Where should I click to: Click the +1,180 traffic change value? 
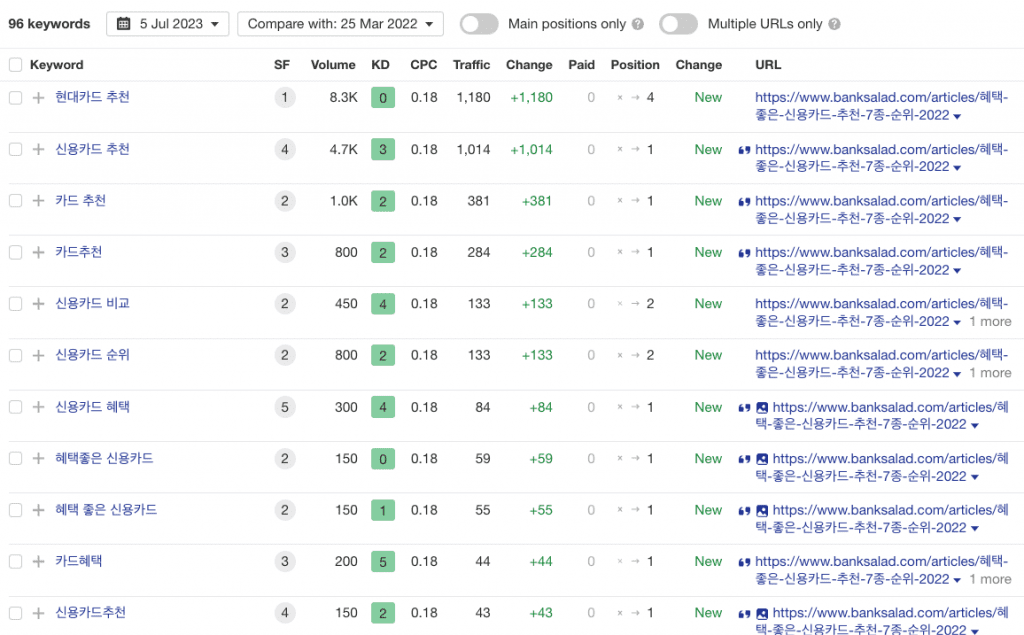tap(532, 98)
